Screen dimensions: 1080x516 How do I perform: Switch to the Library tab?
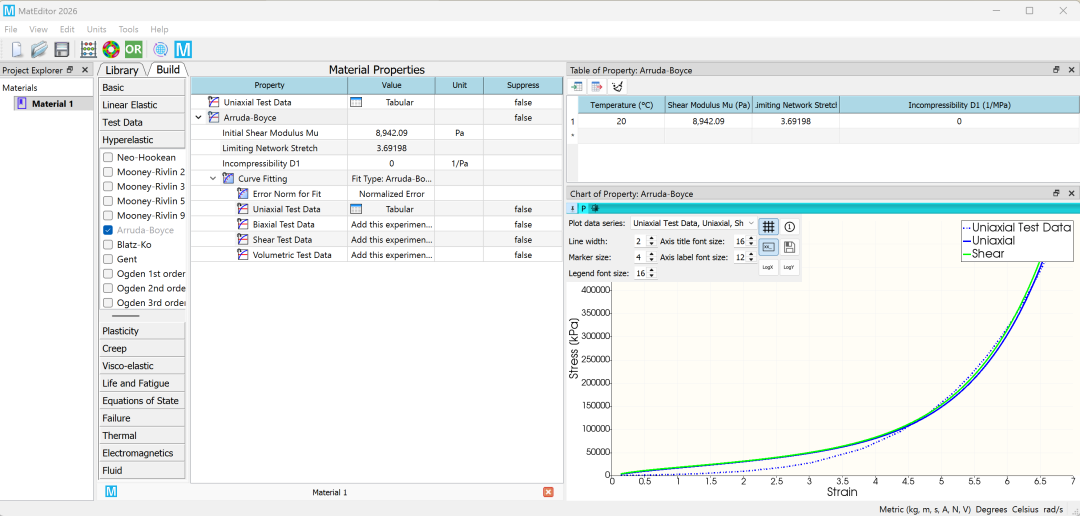point(122,70)
